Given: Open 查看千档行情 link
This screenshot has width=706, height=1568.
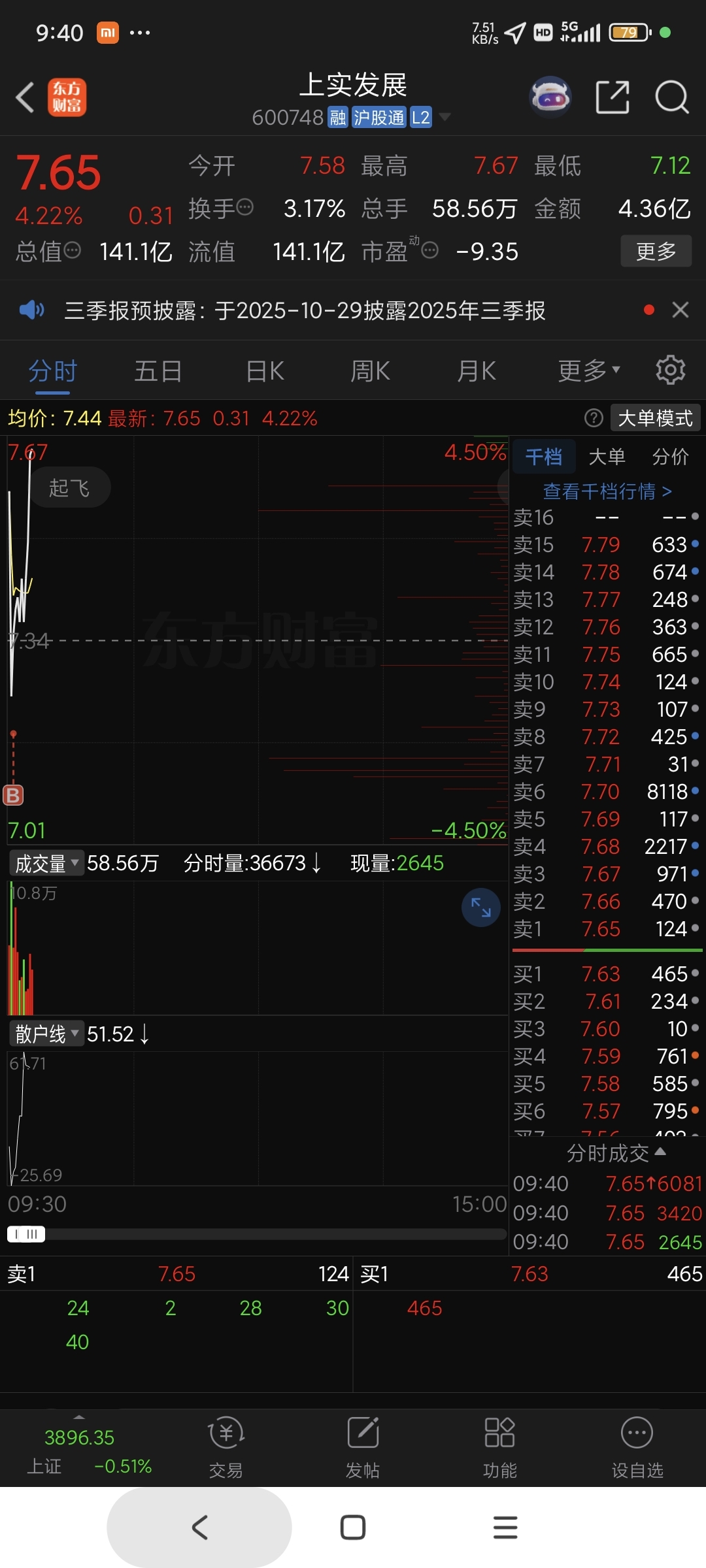Looking at the screenshot, I should [607, 491].
